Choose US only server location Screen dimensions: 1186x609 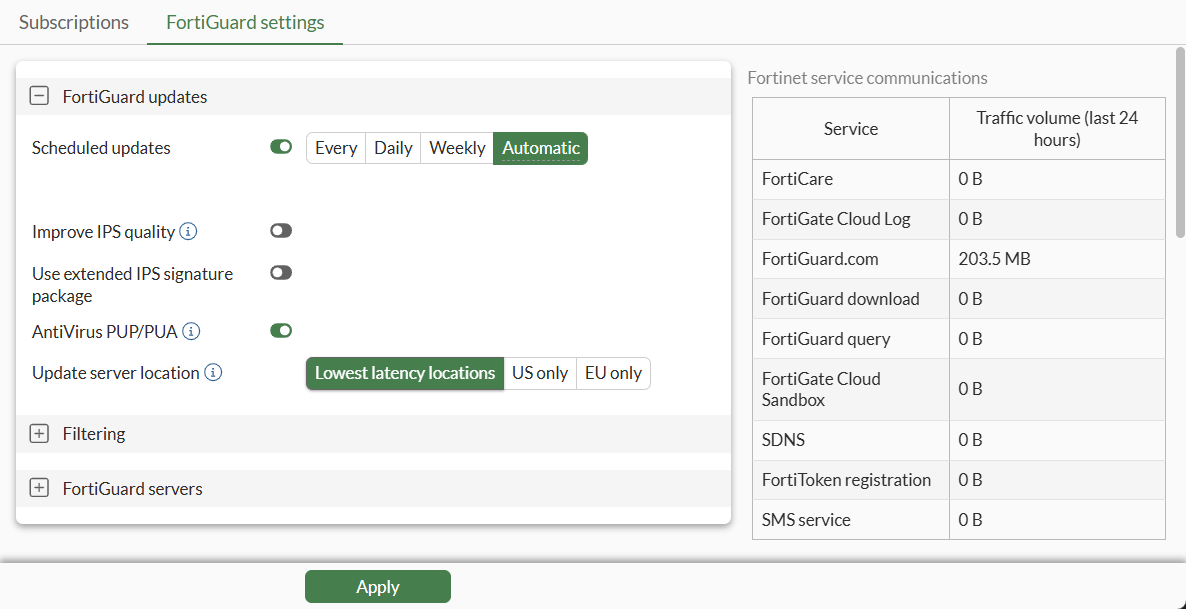540,373
